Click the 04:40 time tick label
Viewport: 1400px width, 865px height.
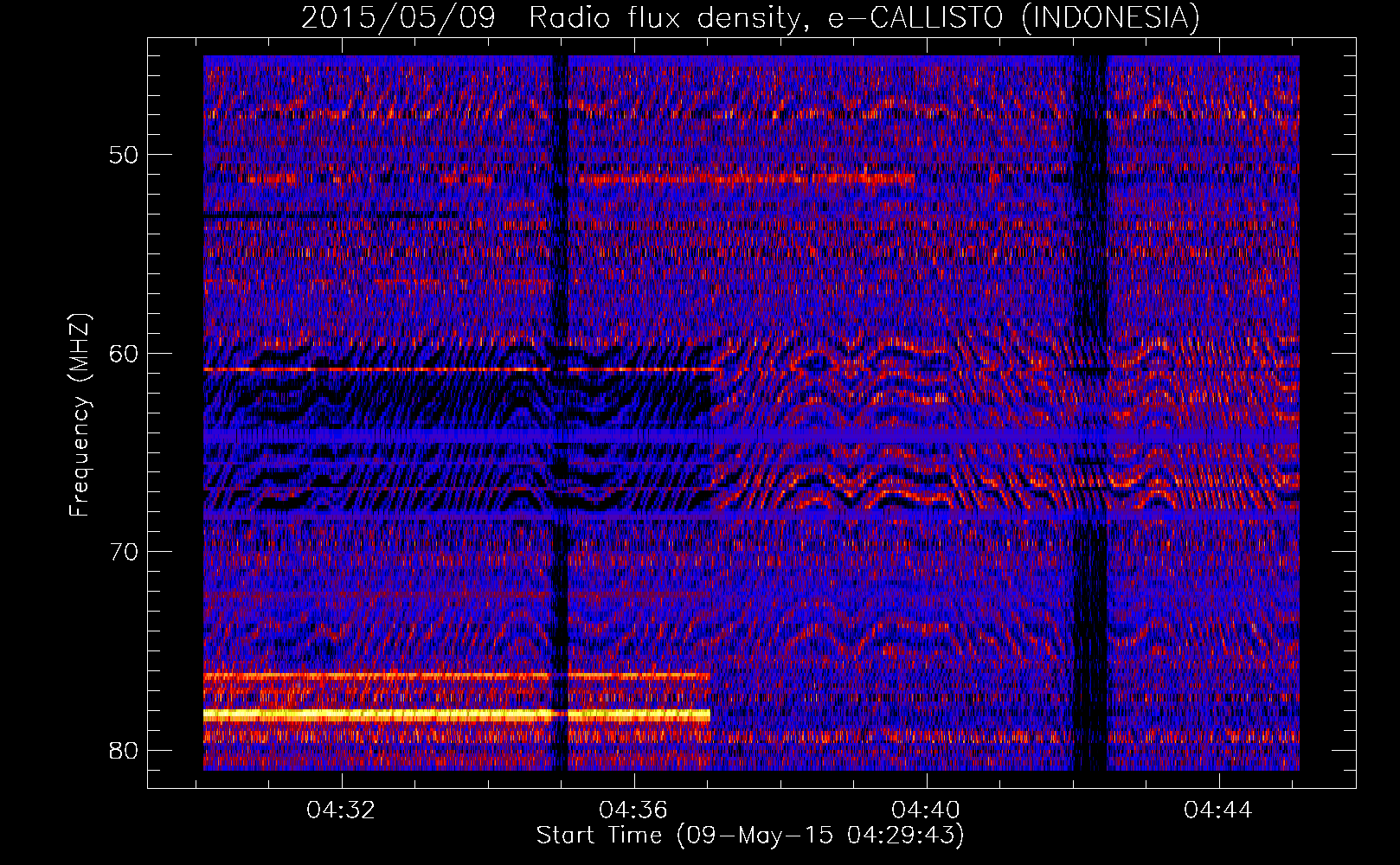[926, 810]
